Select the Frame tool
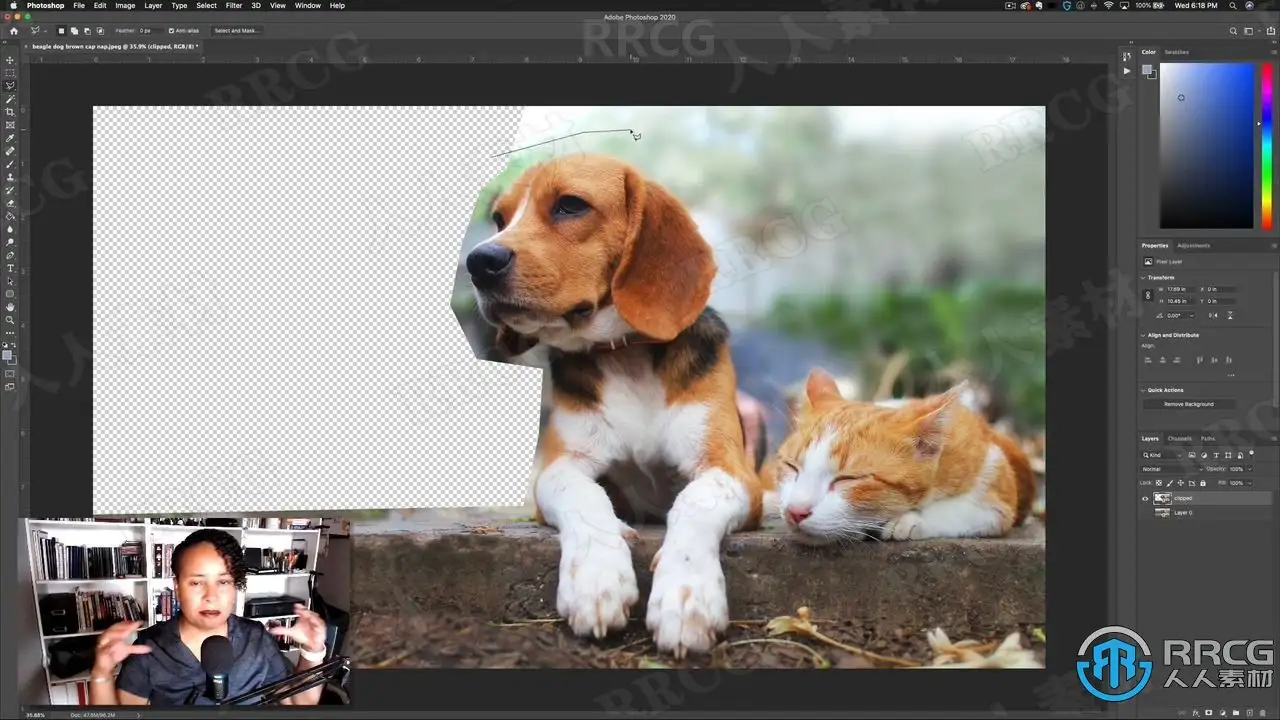The width and height of the screenshot is (1280, 720). pos(10,125)
